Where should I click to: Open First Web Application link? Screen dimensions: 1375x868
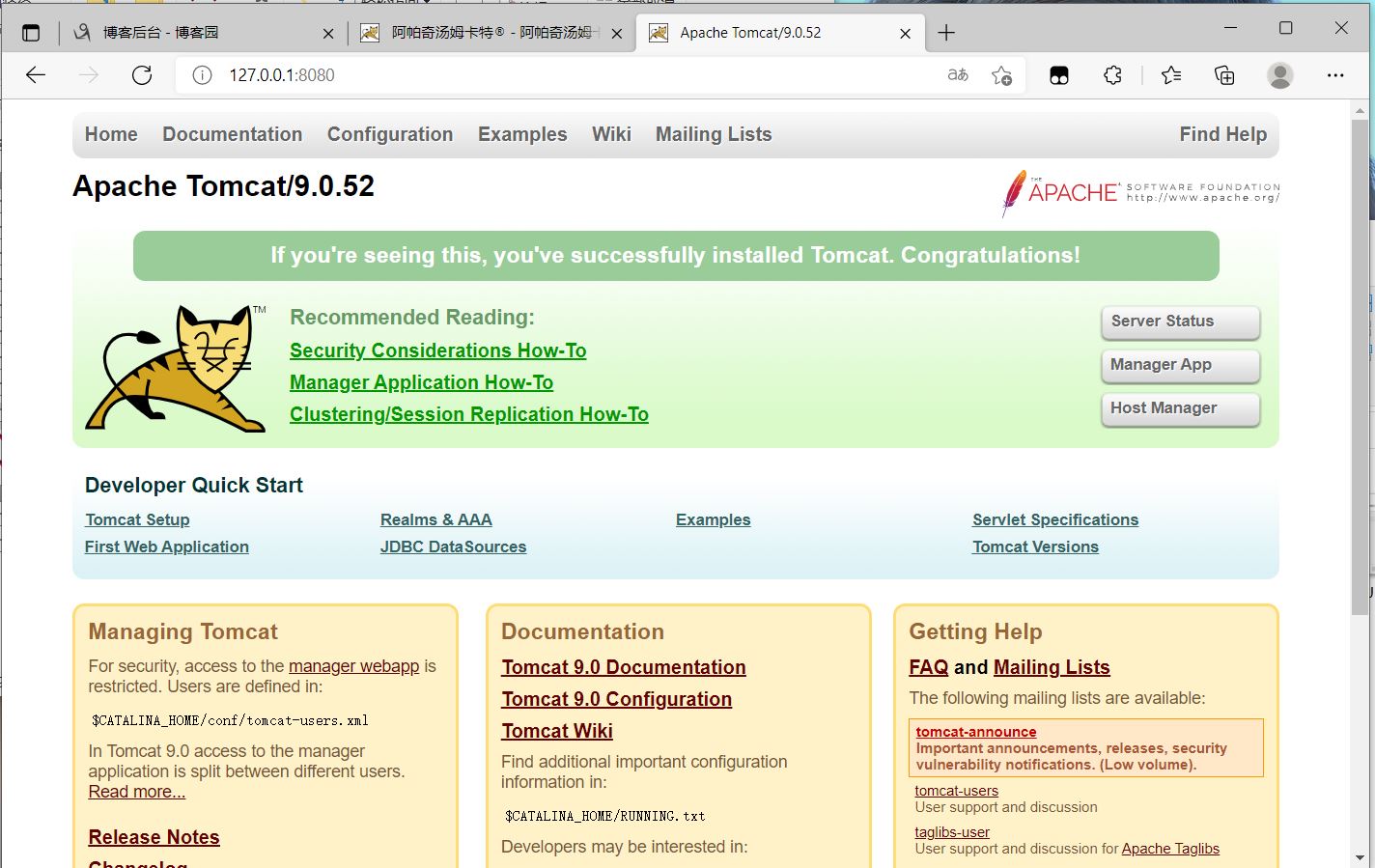pos(167,546)
